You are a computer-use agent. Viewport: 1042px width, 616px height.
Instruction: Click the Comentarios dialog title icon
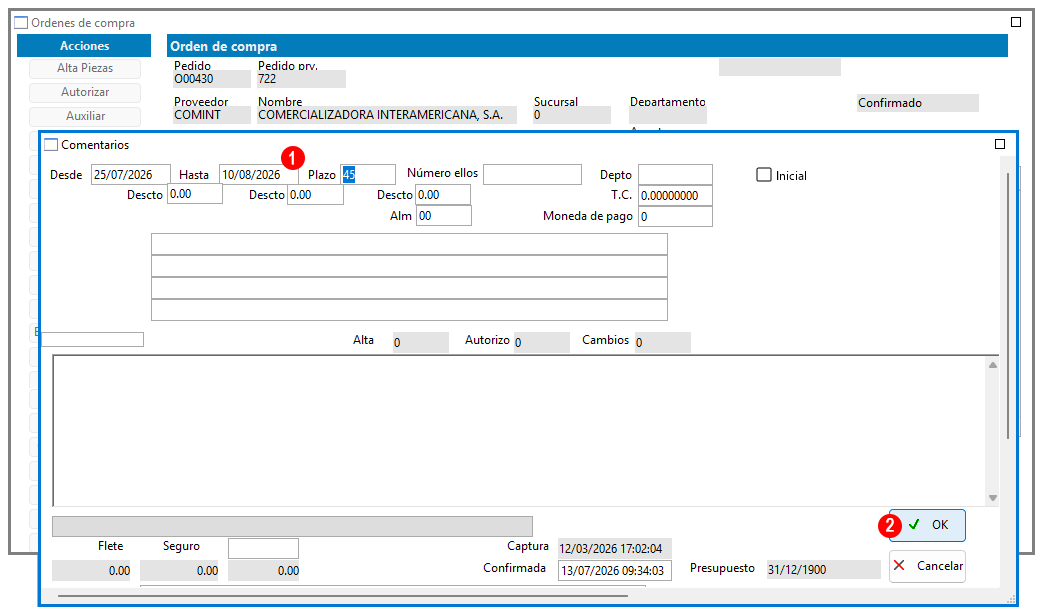51,145
